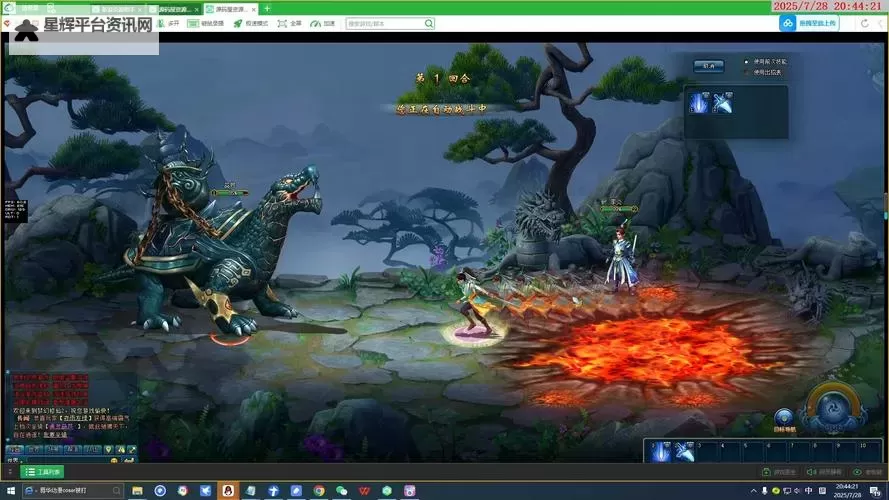Click the magnifier icon in search box
The image size is (889, 500).
point(429,23)
